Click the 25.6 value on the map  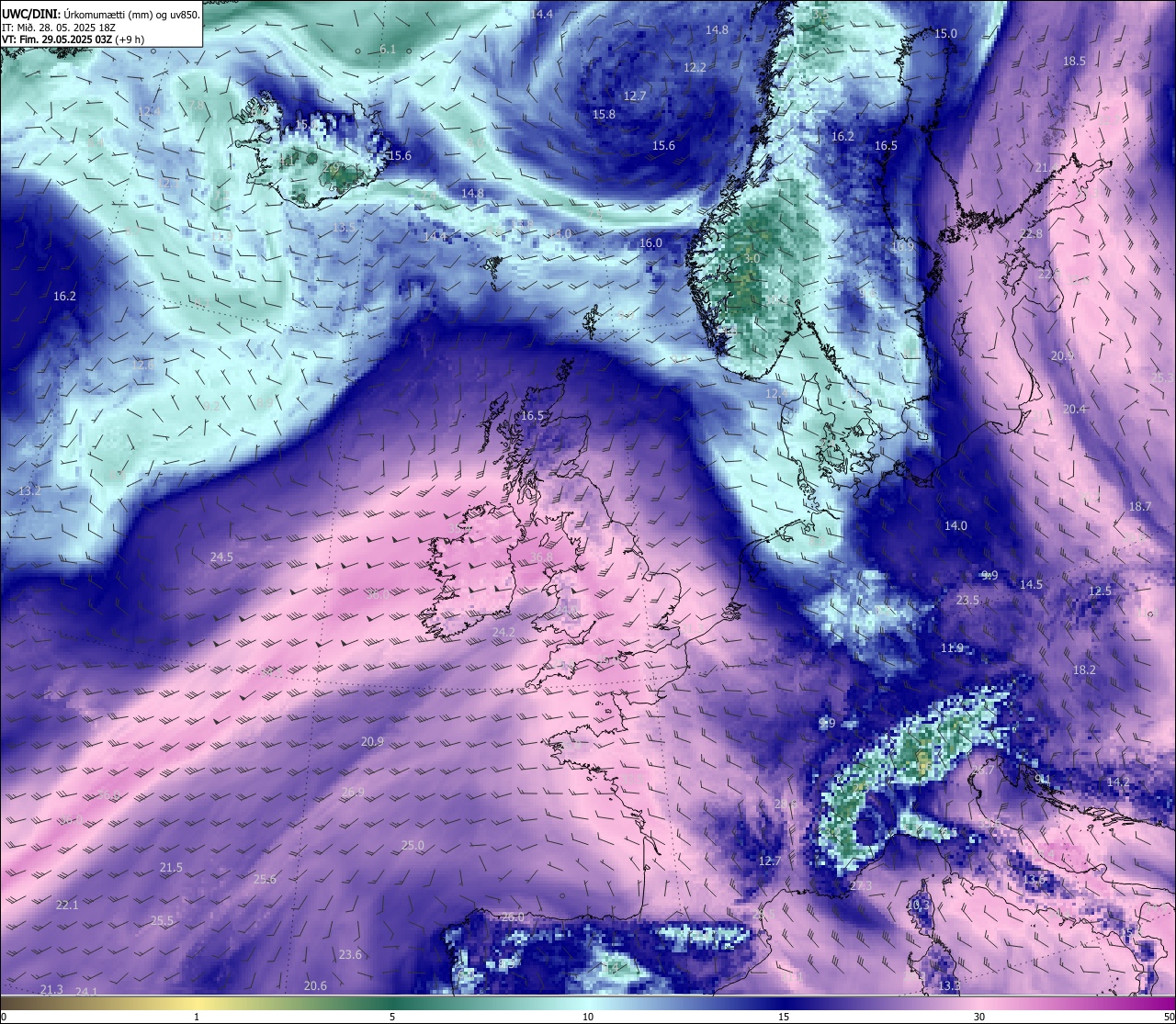(x=265, y=879)
